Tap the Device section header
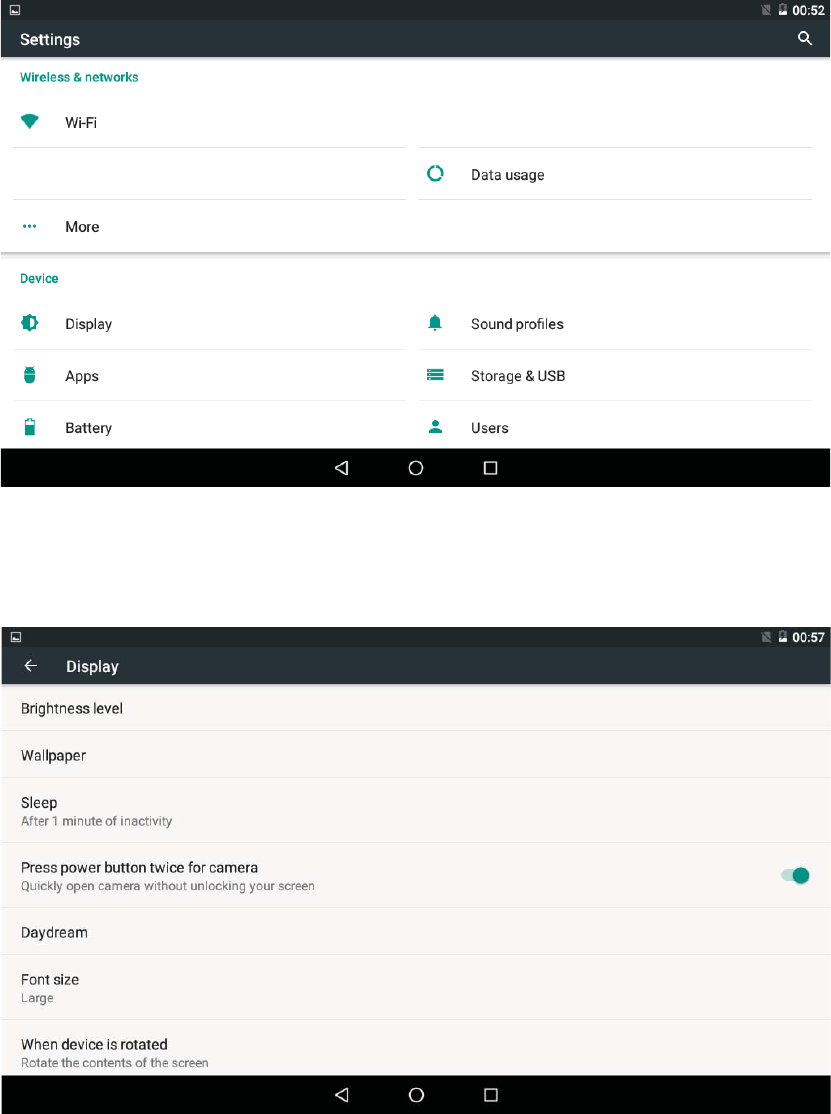 click(39, 278)
